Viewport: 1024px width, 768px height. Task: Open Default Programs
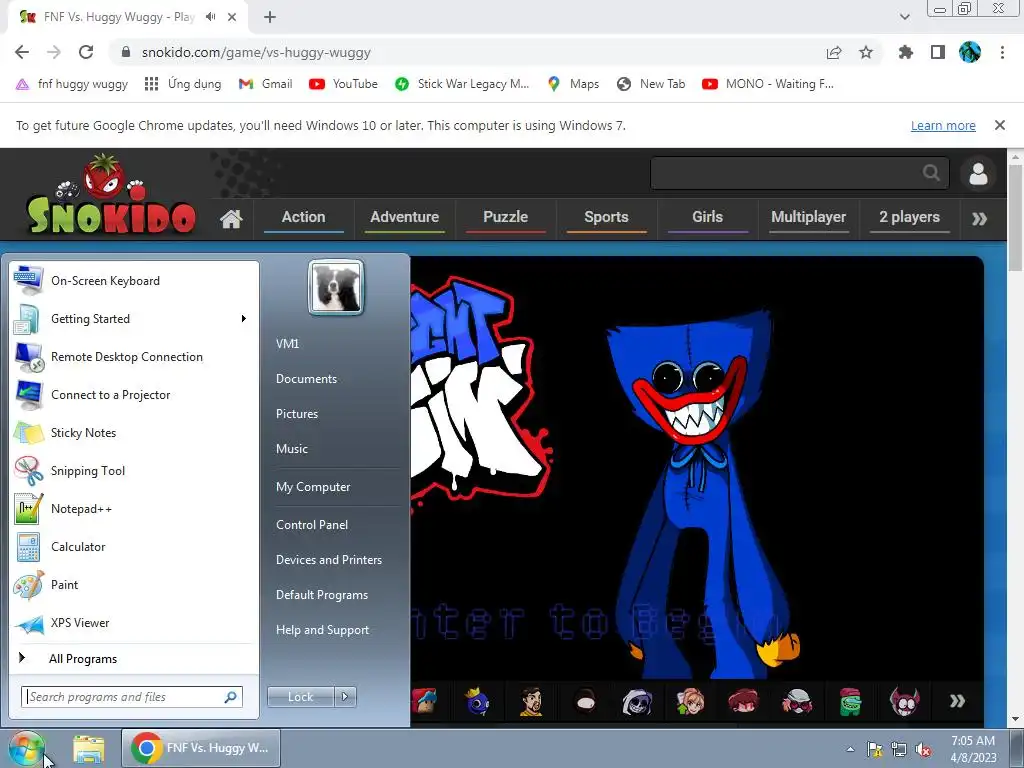tap(322, 595)
